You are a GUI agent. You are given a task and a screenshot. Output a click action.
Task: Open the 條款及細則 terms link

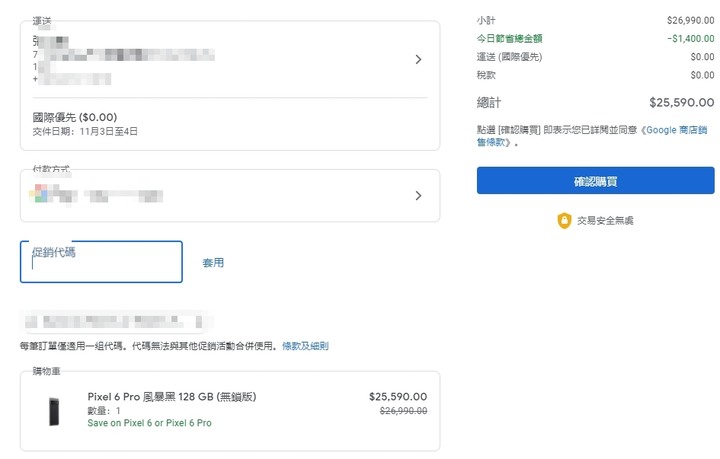(305, 346)
